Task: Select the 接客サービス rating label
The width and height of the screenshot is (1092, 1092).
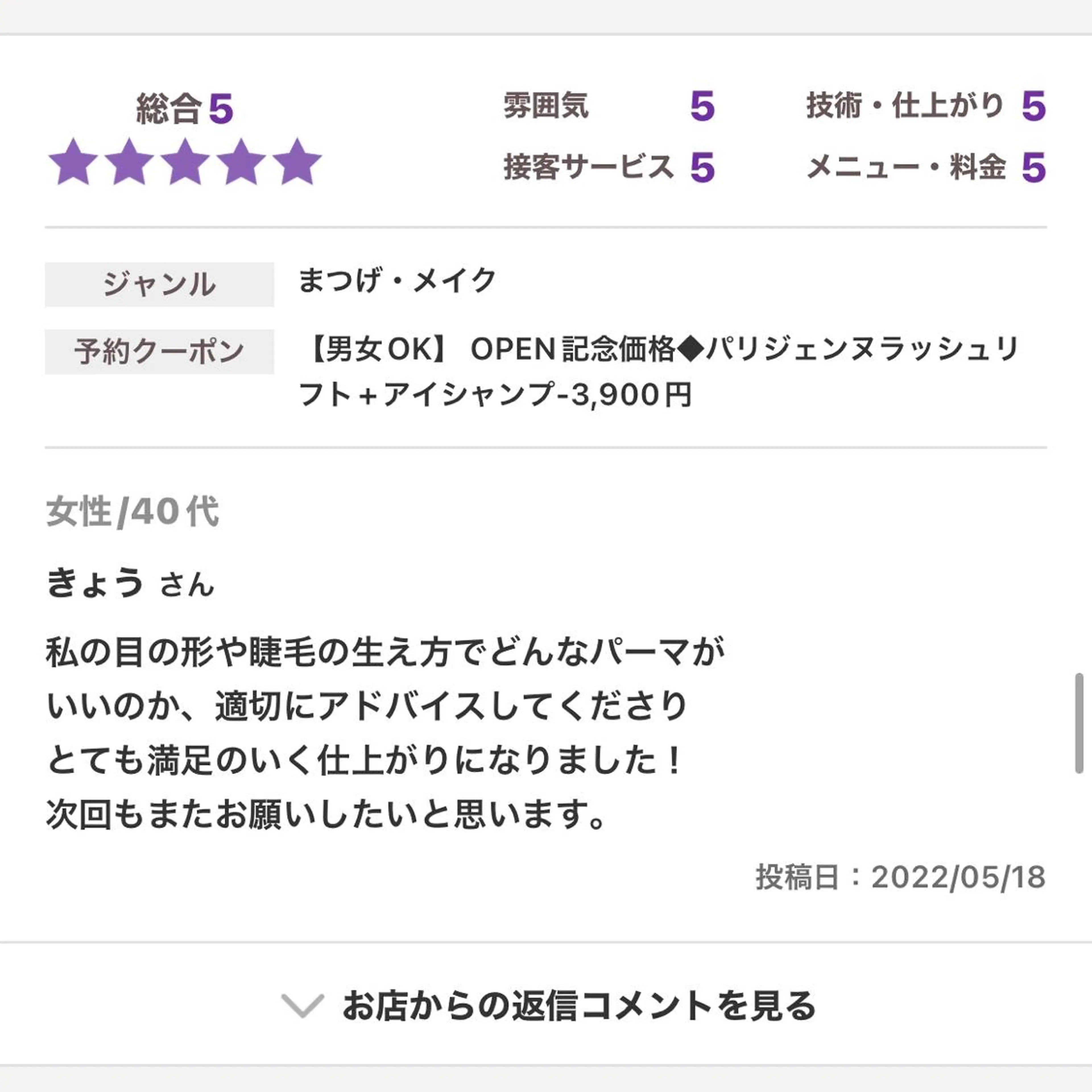Action: click(588, 167)
